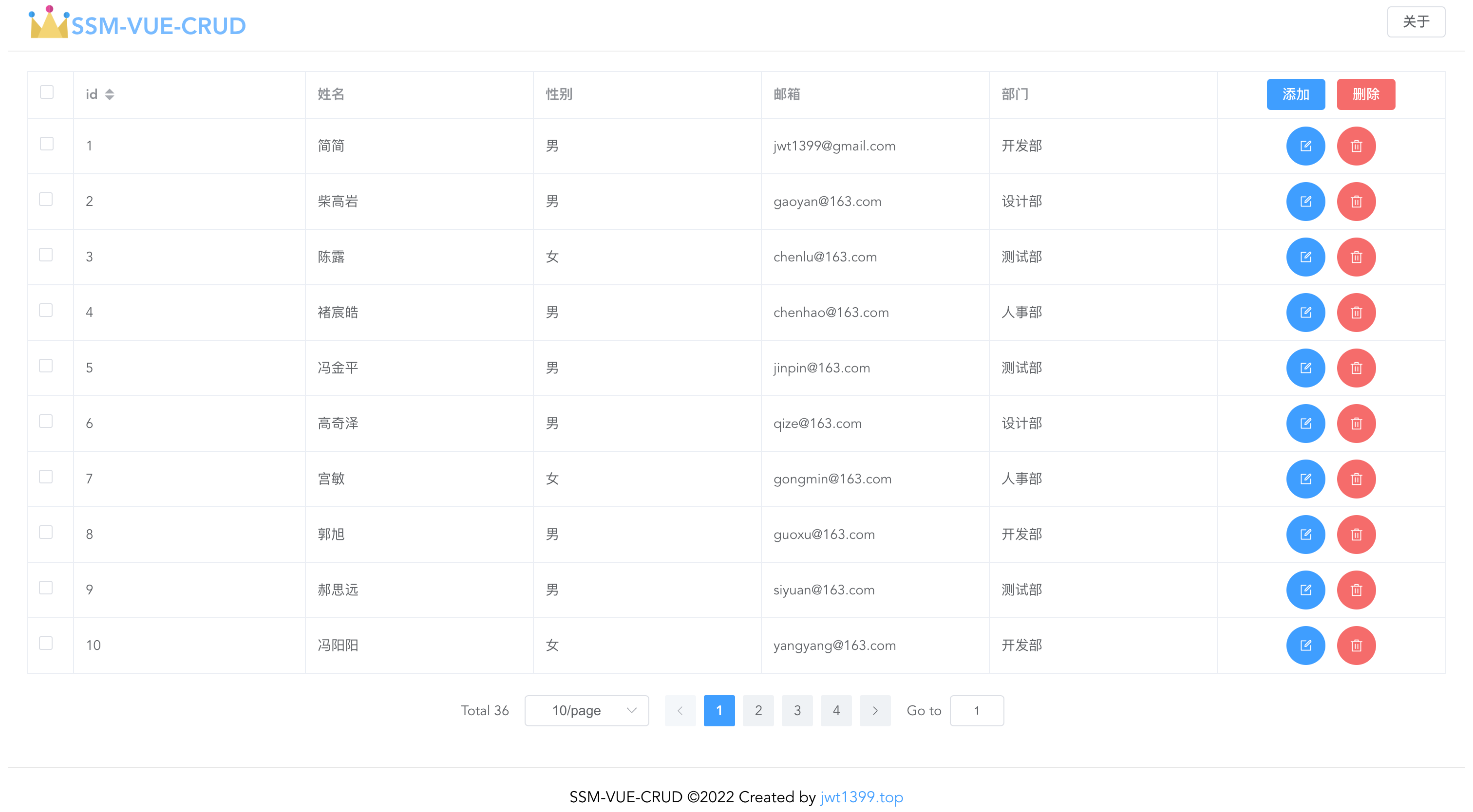This screenshot has height=812, width=1473.
Task: Click edit icon for row 简简
Action: 1305,146
